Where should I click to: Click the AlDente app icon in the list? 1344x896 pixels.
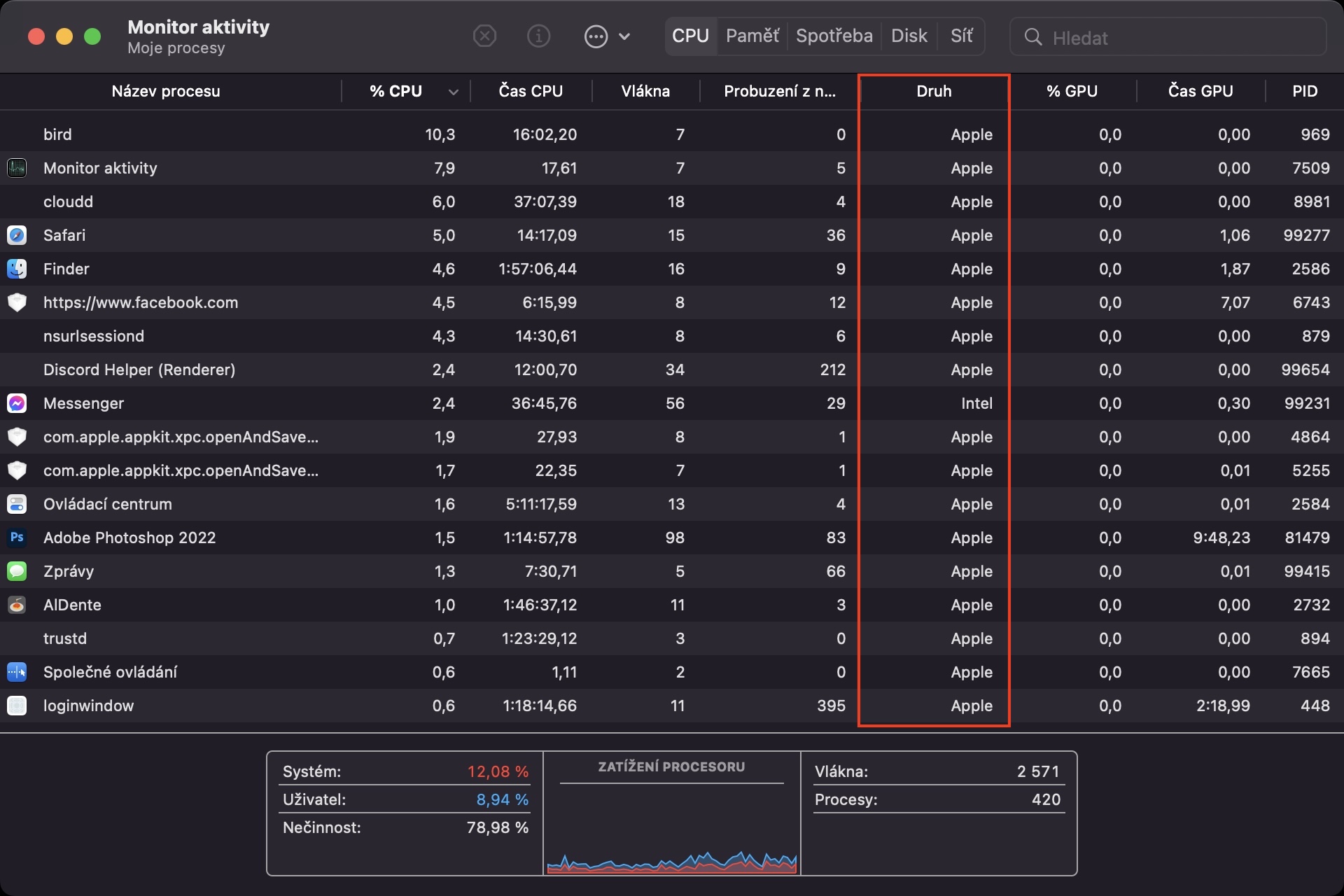pos(17,605)
